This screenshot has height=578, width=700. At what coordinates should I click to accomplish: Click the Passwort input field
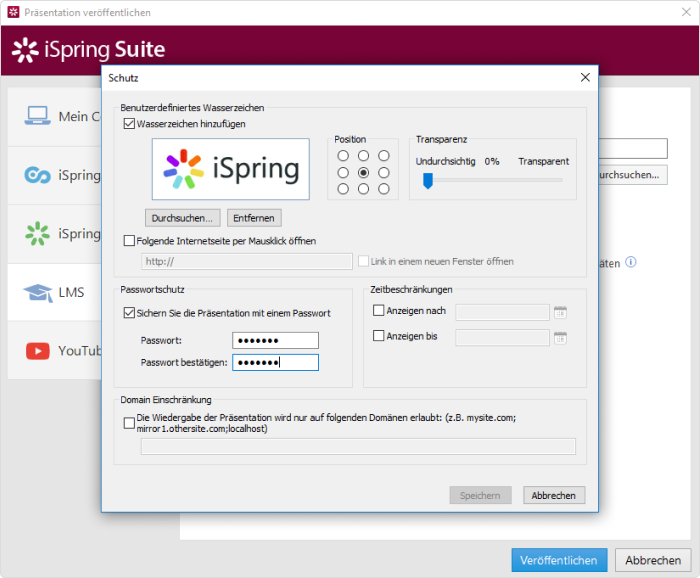[275, 341]
